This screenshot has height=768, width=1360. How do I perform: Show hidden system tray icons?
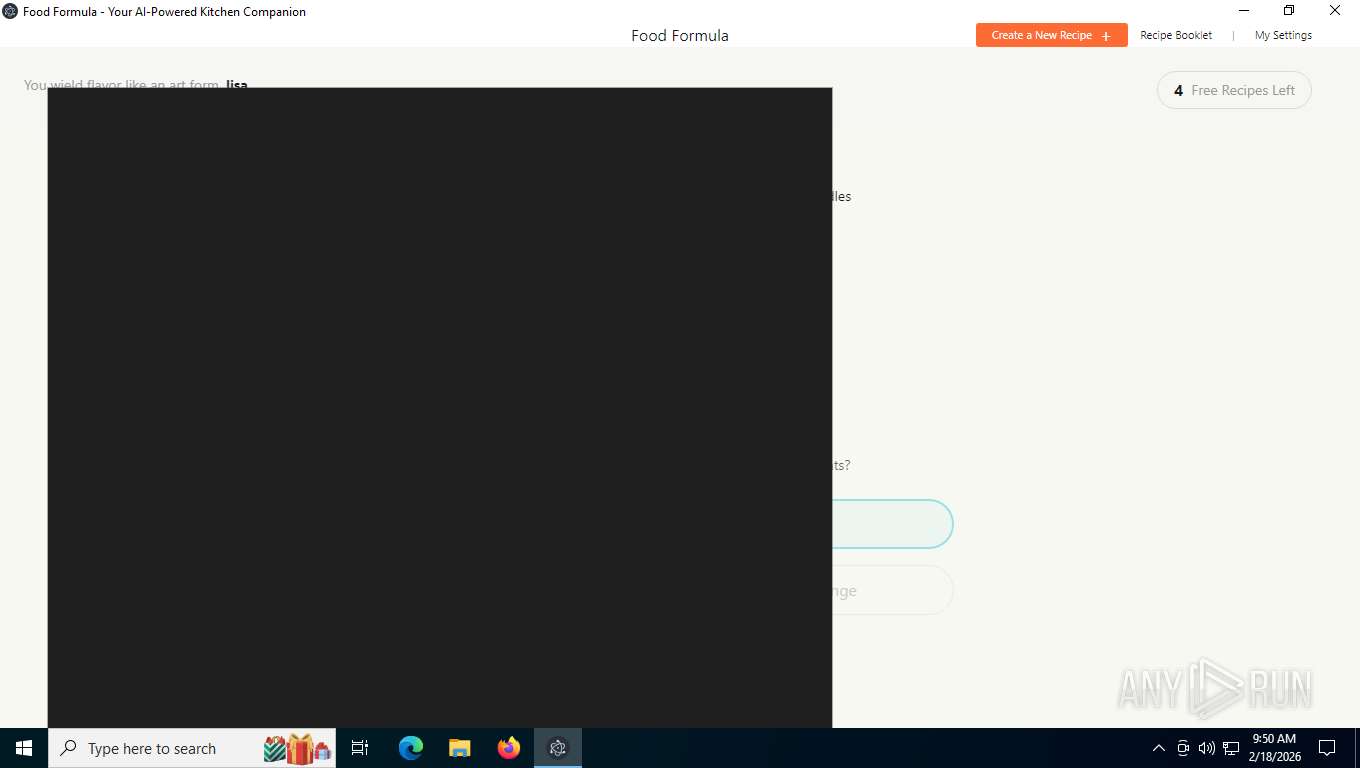(1159, 748)
